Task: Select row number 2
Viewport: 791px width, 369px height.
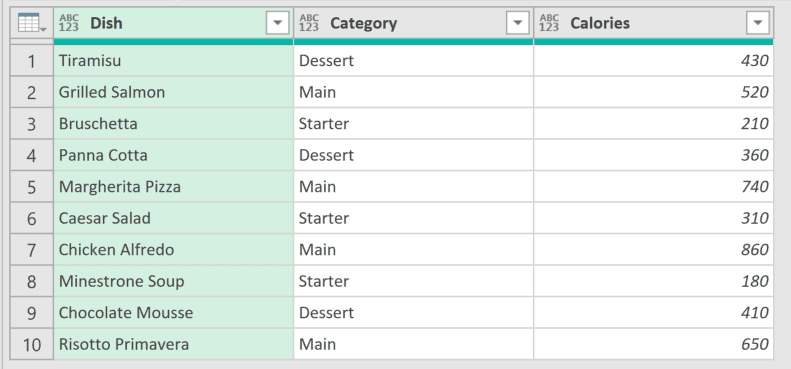Action: click(31, 92)
